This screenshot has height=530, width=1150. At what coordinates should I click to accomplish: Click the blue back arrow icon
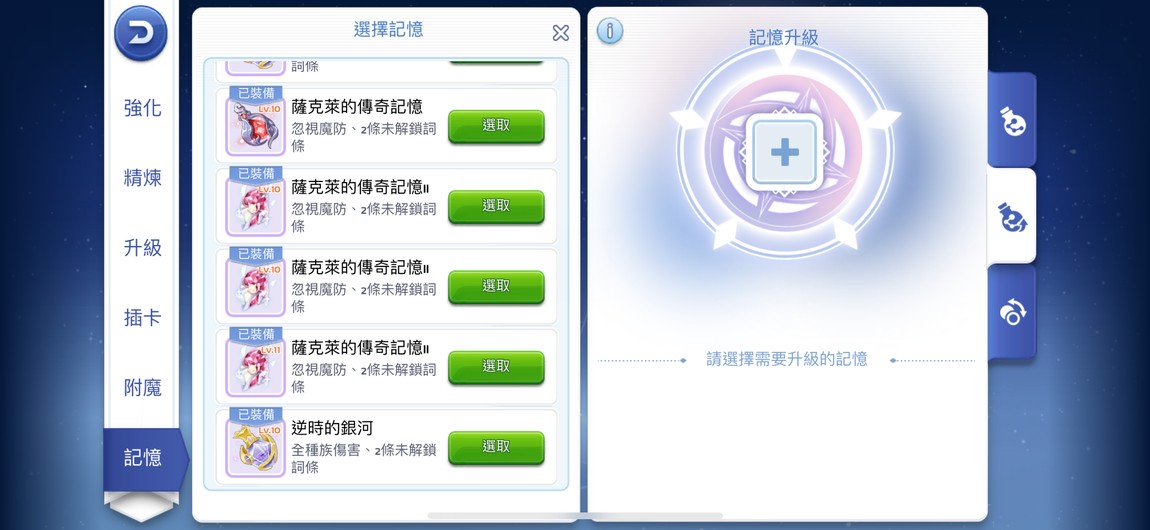[x=140, y=33]
